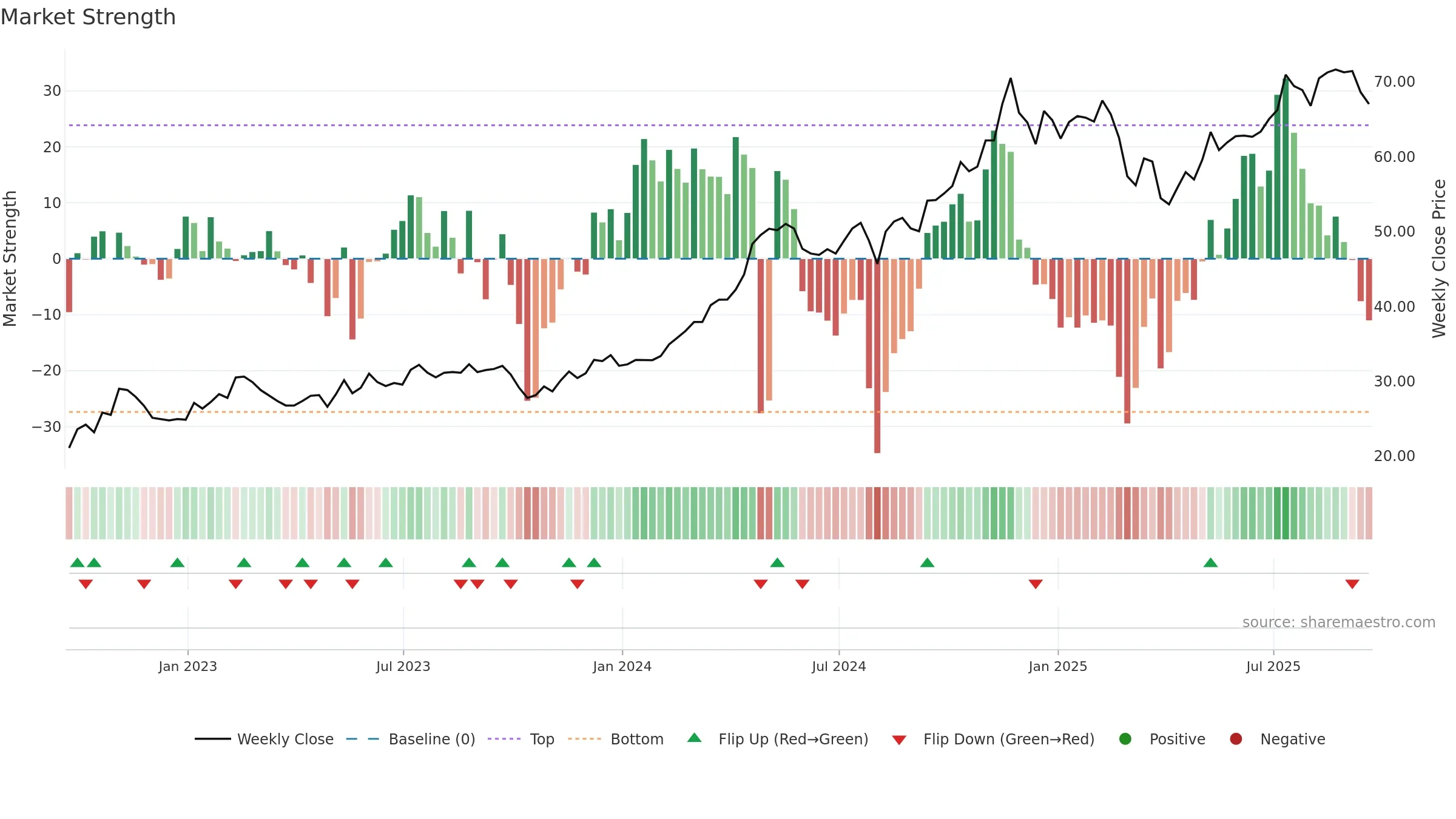Viewport: 1456px width, 819px height.
Task: Click the orange dotted Bottom threshold line
Action: click(x=719, y=412)
